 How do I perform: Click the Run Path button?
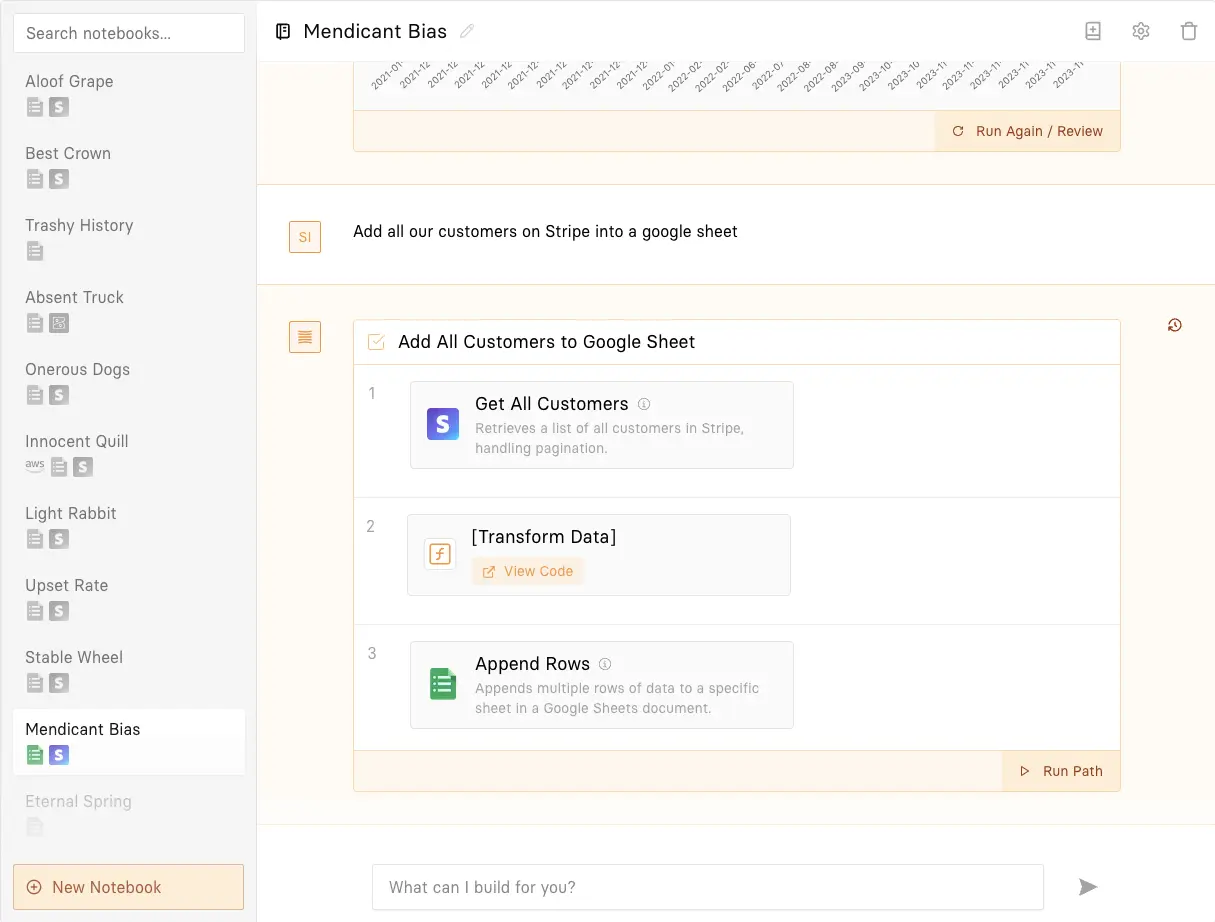pos(1061,771)
